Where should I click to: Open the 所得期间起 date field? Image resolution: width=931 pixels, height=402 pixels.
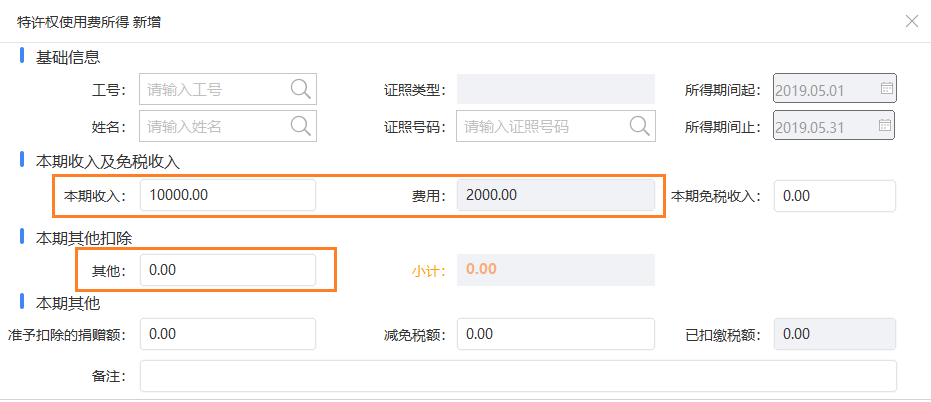click(834, 89)
